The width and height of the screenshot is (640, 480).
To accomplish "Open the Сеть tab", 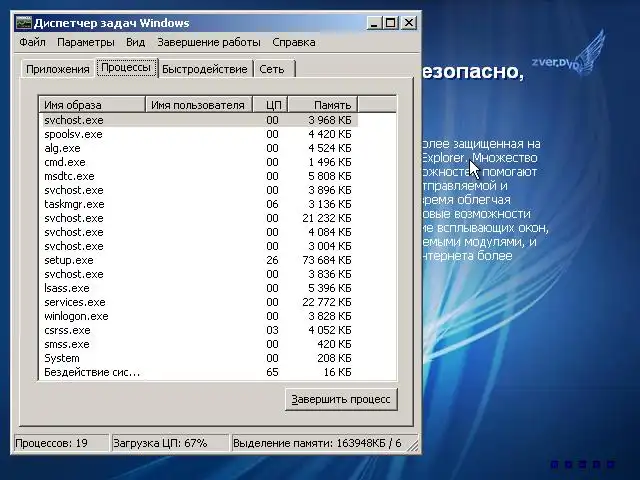I will coord(272,69).
